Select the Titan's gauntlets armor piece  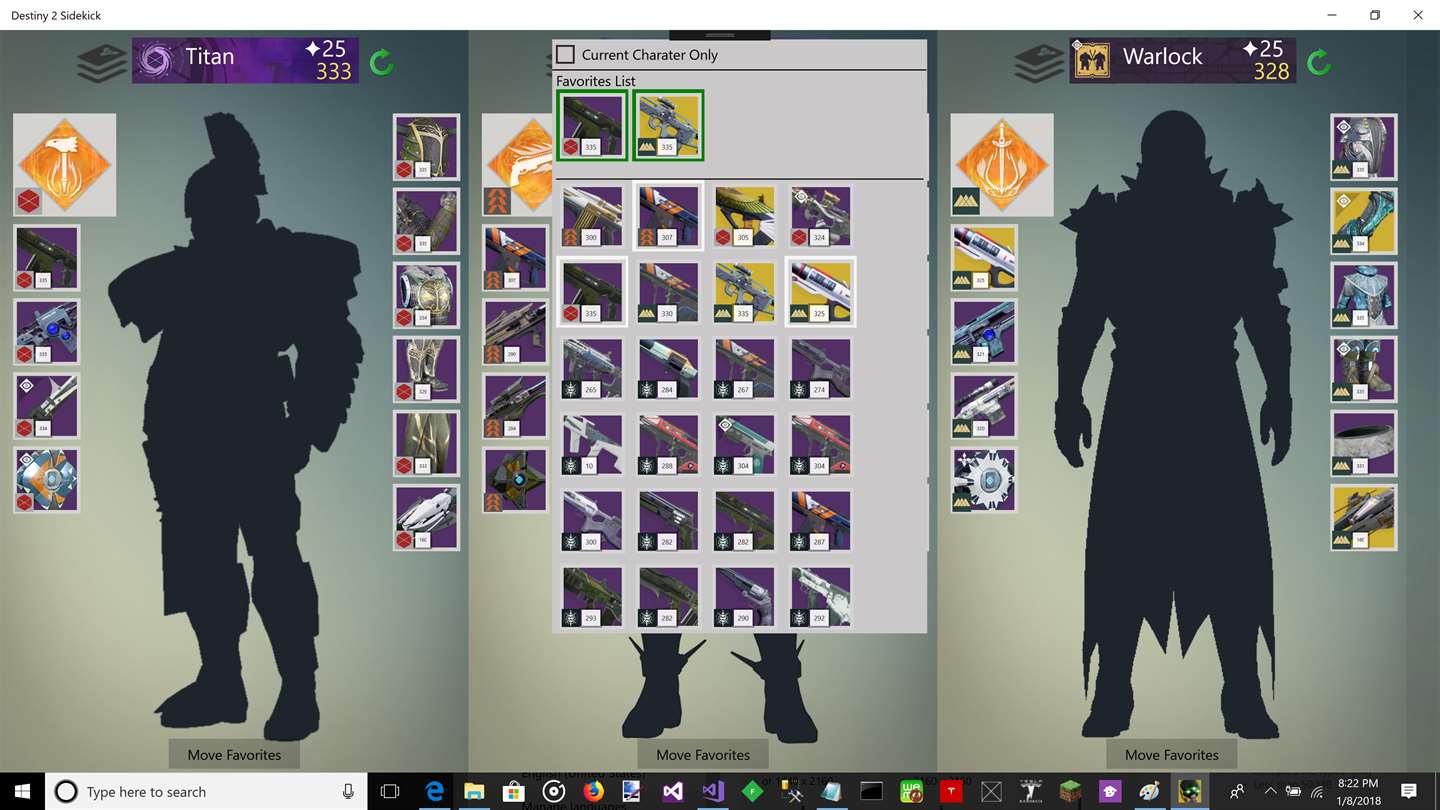click(427, 221)
